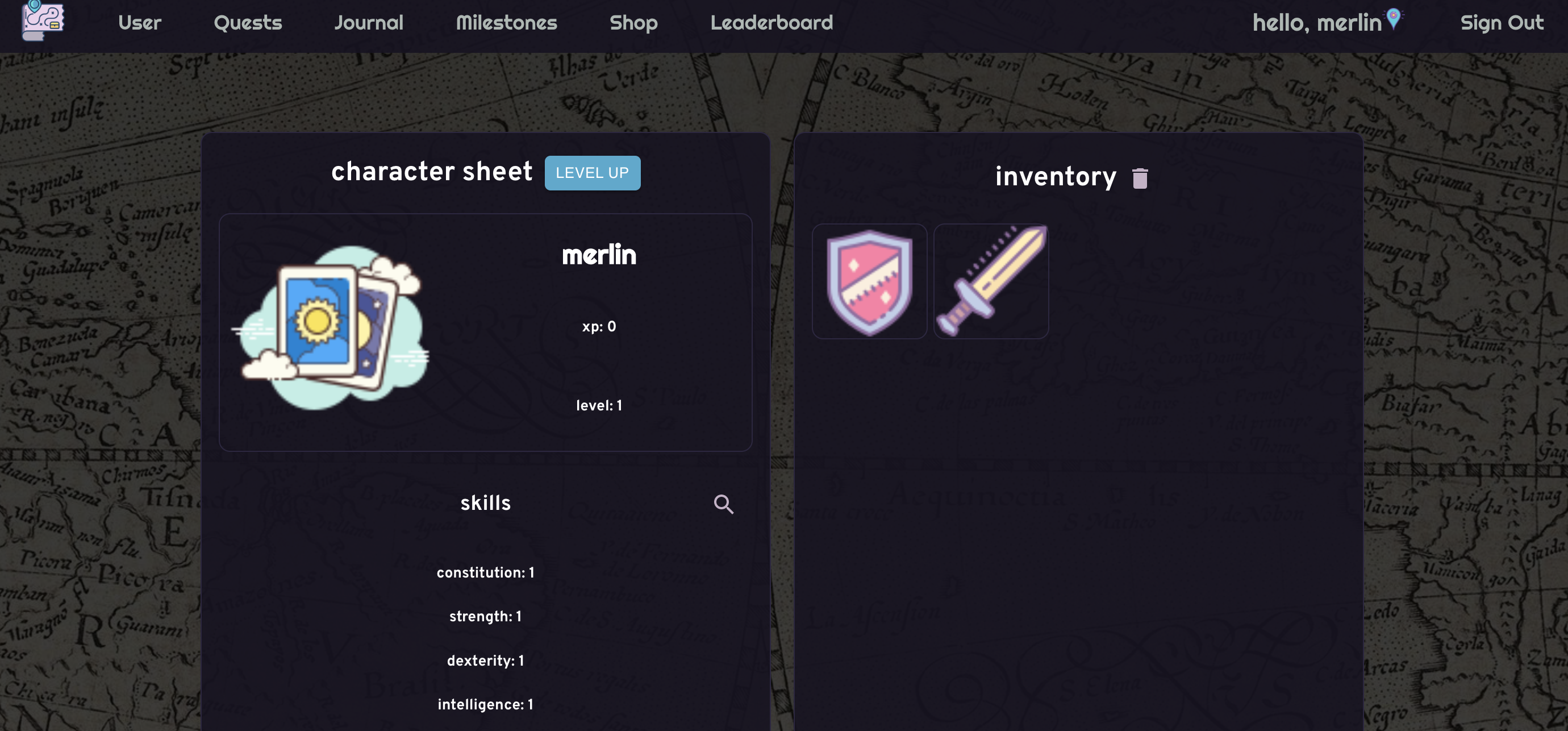This screenshot has height=731, width=1568.
Task: Click the inventory trash can icon
Action: [x=1140, y=178]
